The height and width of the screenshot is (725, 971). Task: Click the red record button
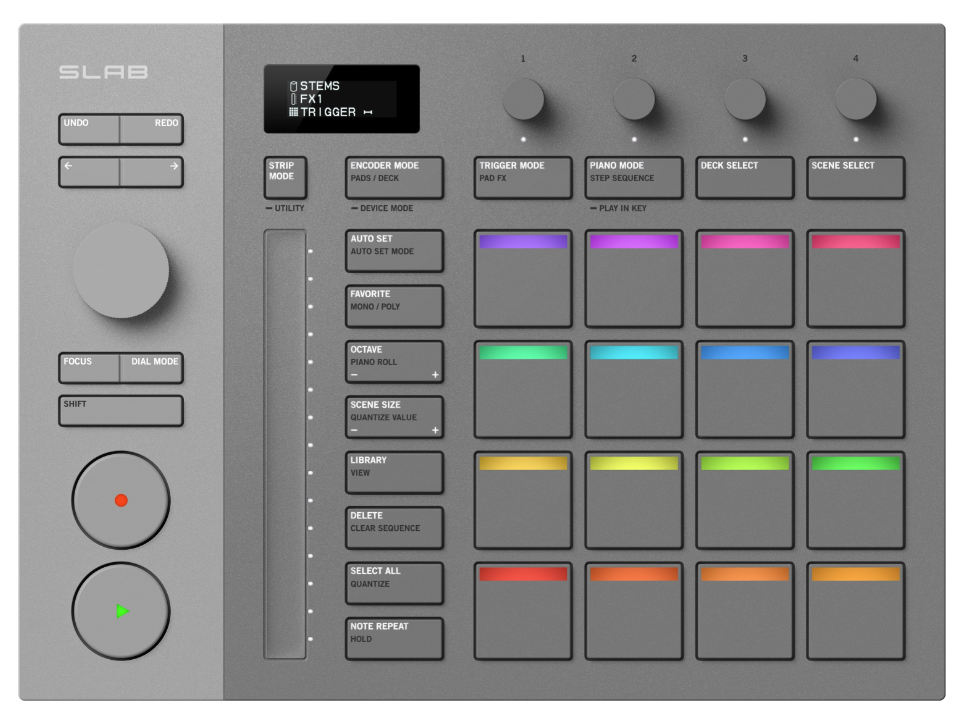[x=121, y=500]
